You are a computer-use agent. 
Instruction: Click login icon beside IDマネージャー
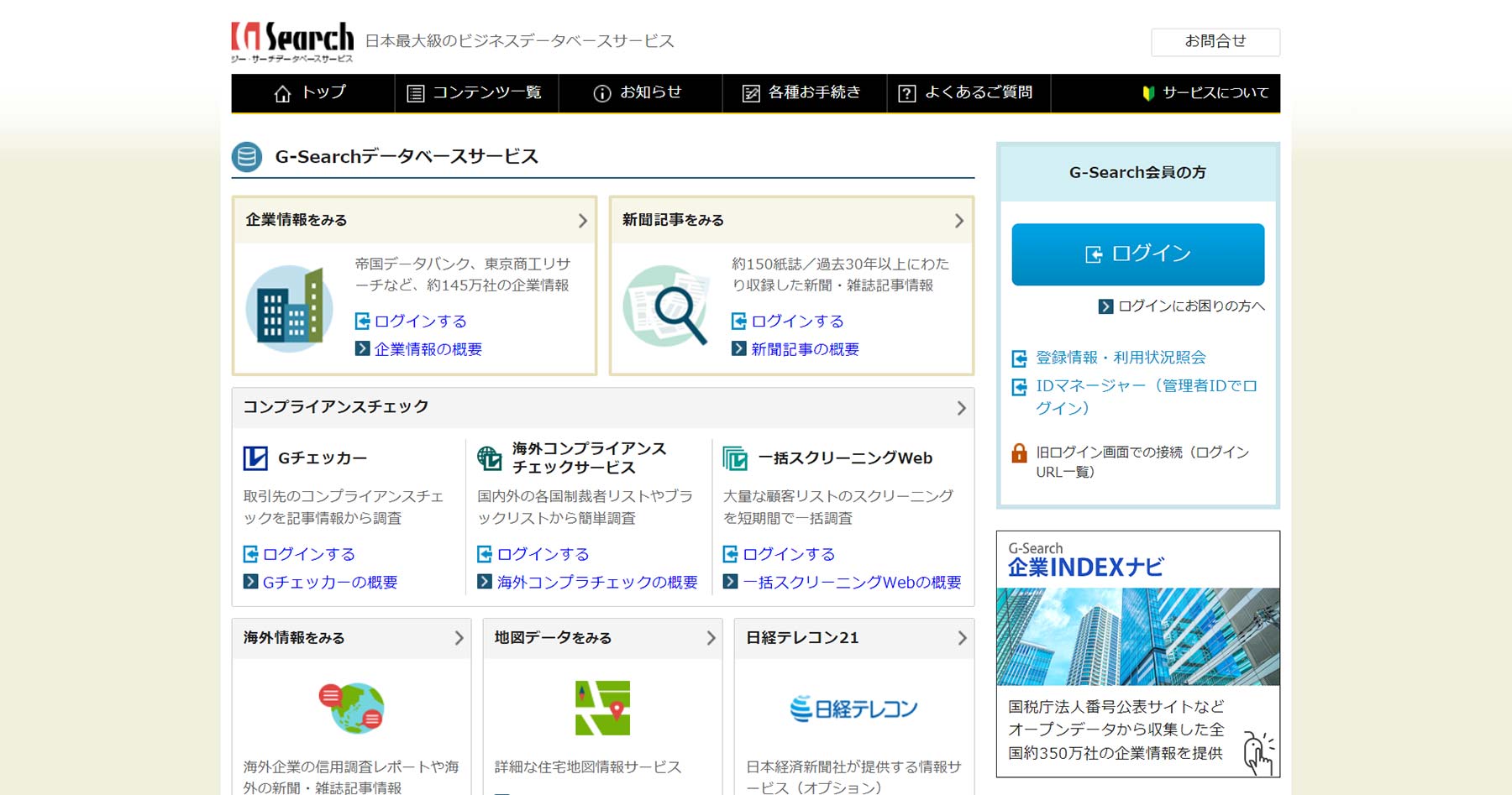[x=1019, y=387]
